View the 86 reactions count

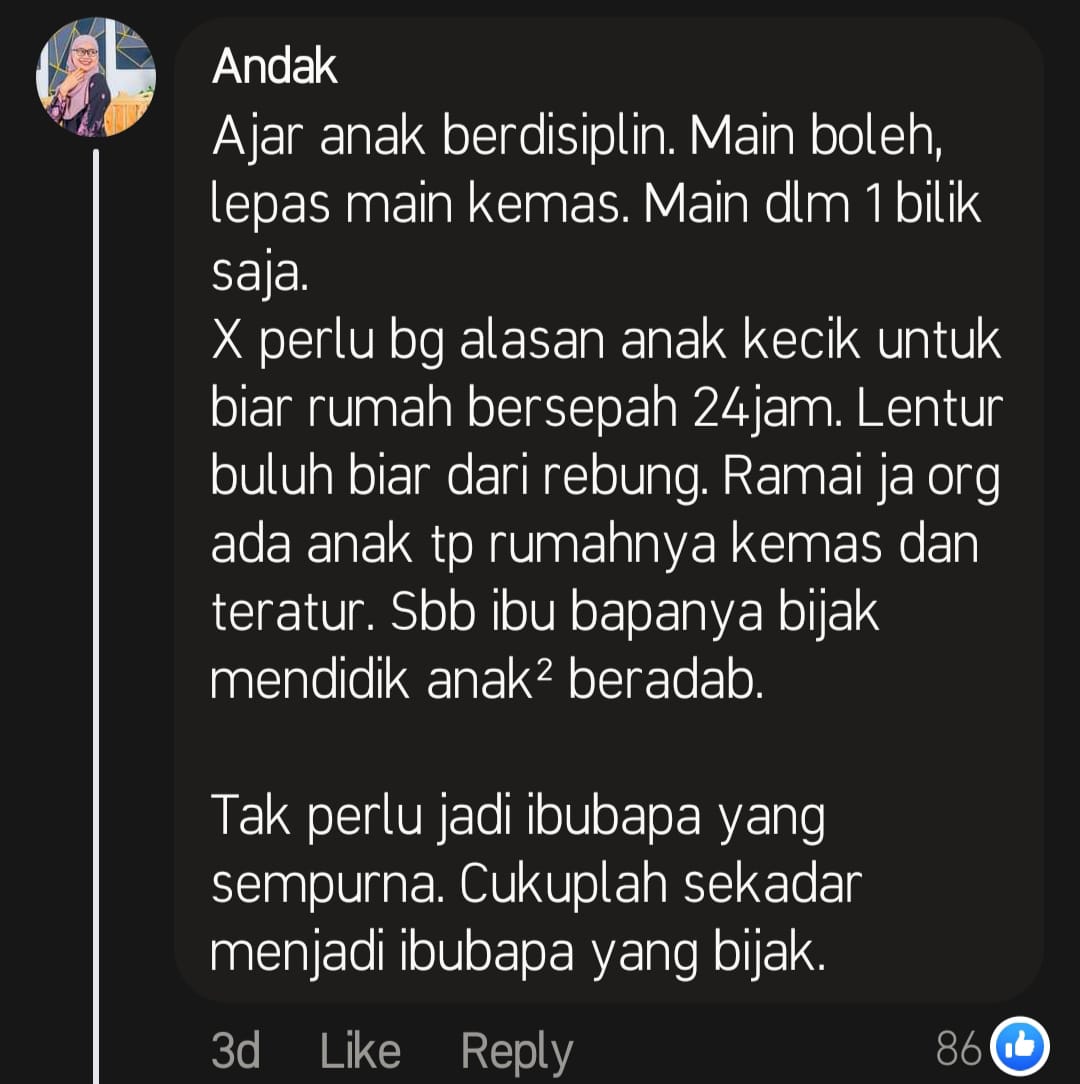click(958, 1049)
